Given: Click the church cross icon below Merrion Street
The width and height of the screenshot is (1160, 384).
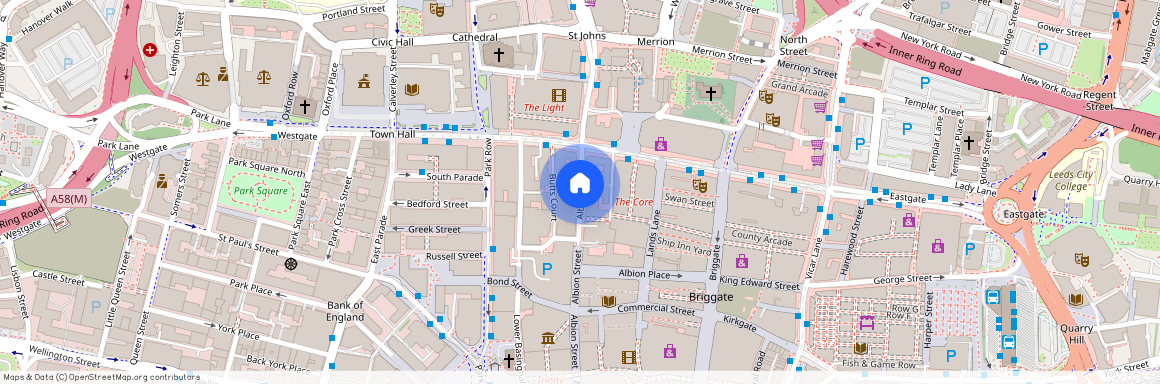Looking at the screenshot, I should (x=710, y=93).
